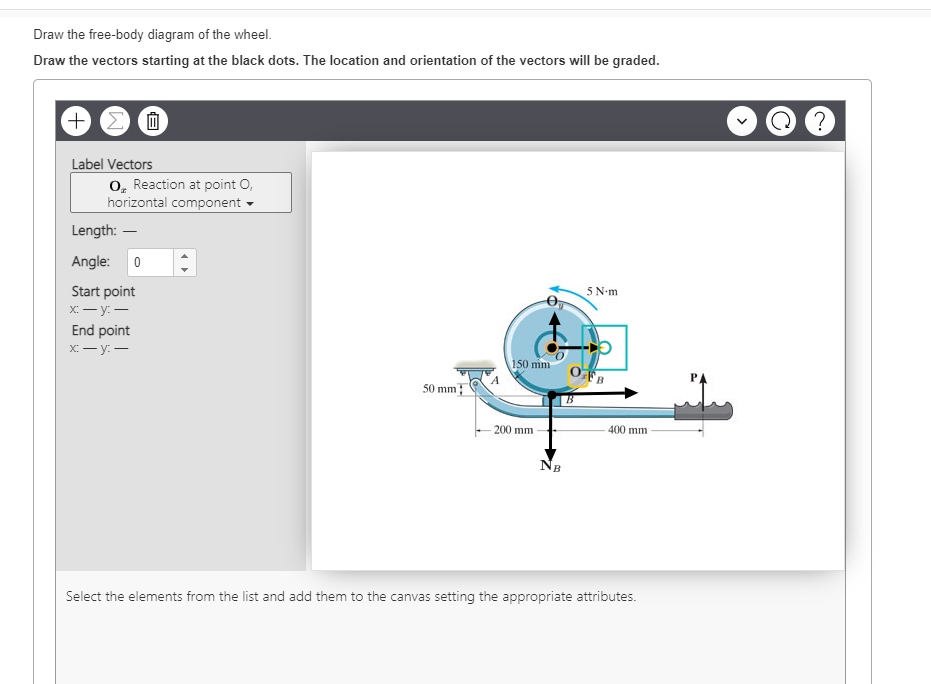931x684 pixels.
Task: Click the chevron icon on the dark toolbar
Action: (x=742, y=120)
